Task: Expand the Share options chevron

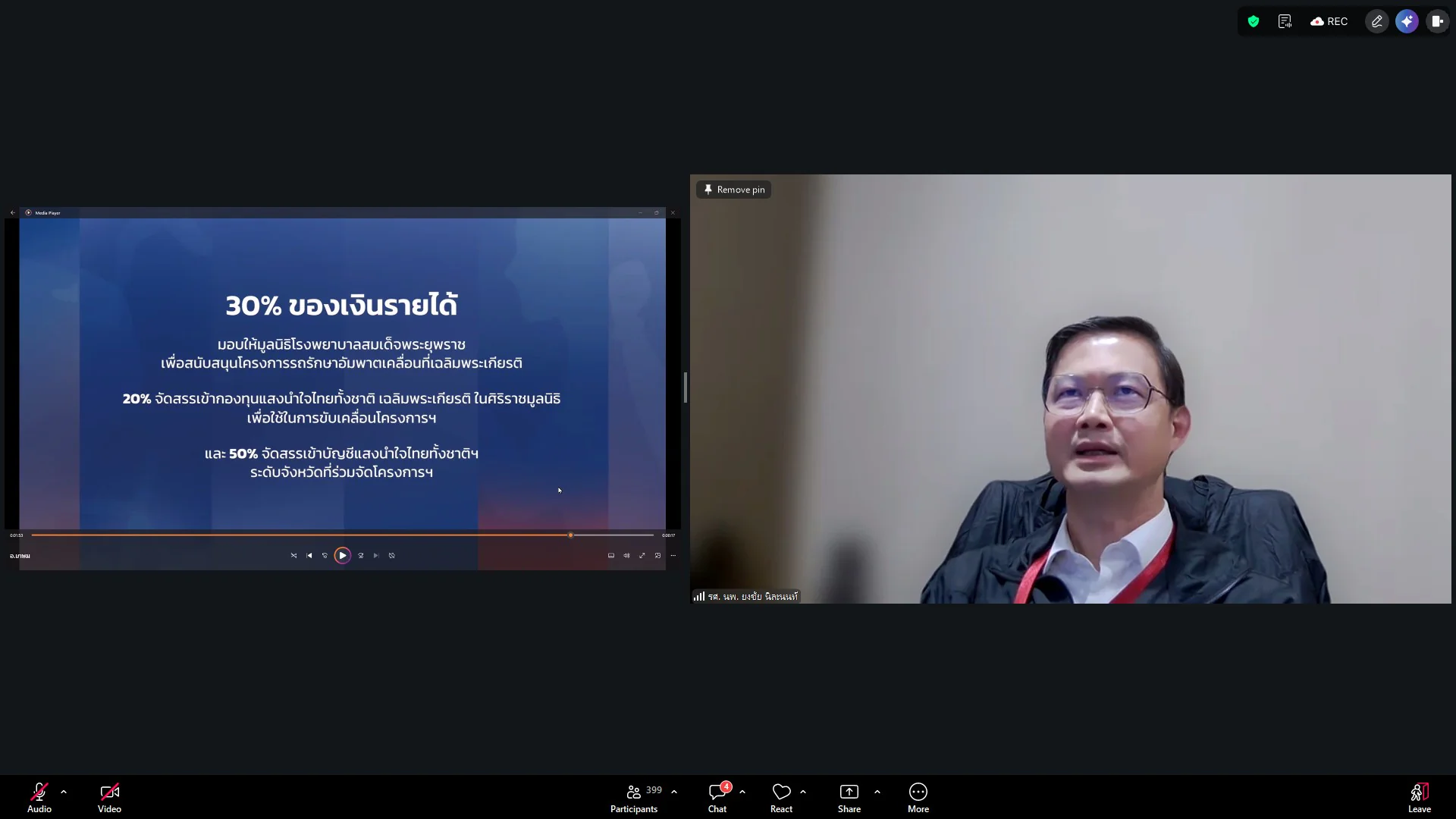Action: point(877,792)
